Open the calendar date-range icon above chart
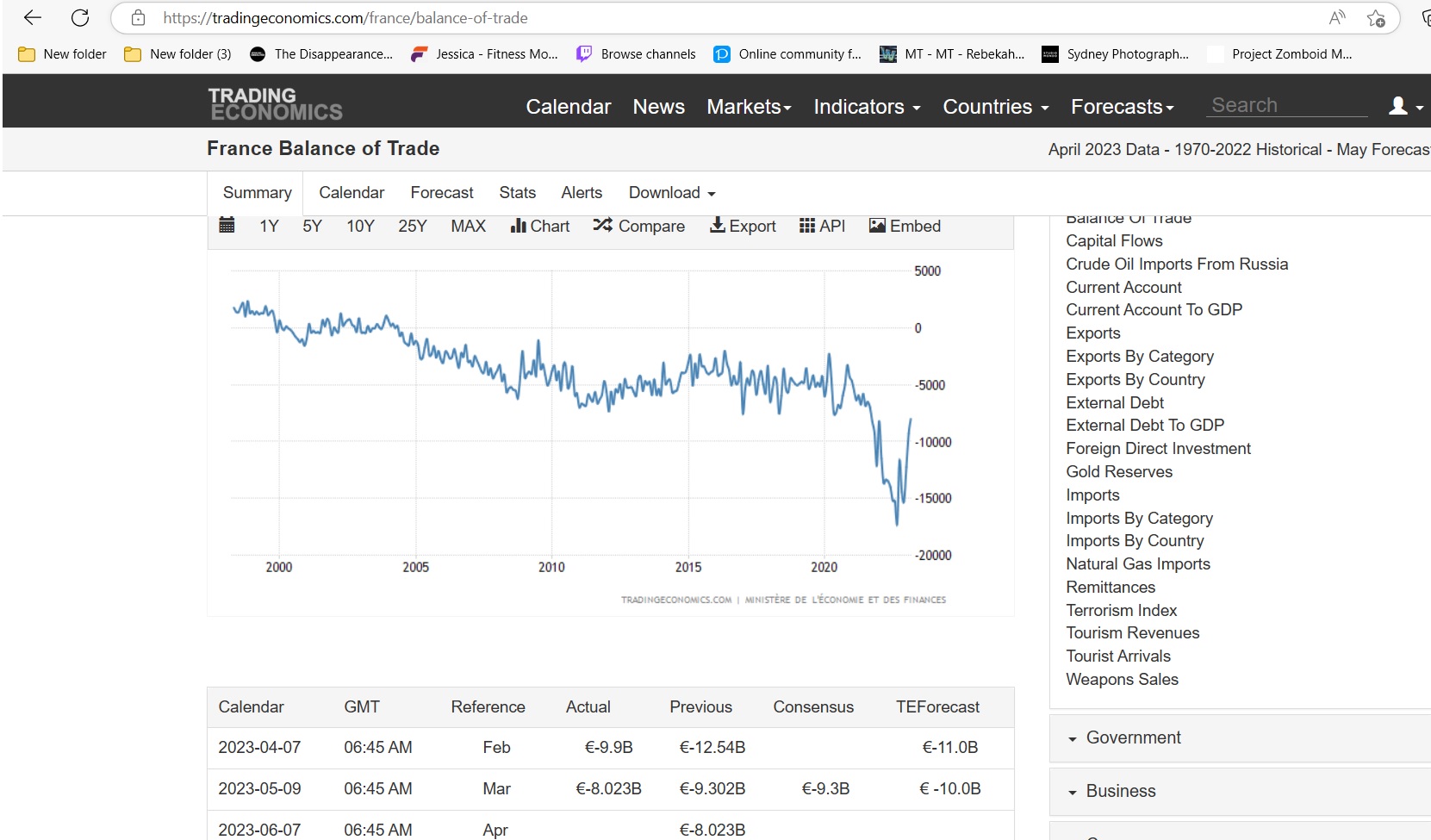The image size is (1431, 840). point(227,225)
